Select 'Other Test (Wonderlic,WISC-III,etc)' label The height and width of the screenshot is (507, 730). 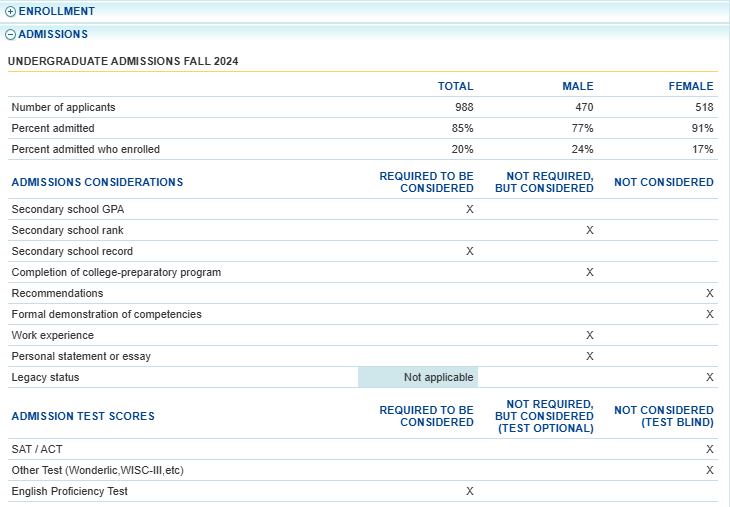98,470
